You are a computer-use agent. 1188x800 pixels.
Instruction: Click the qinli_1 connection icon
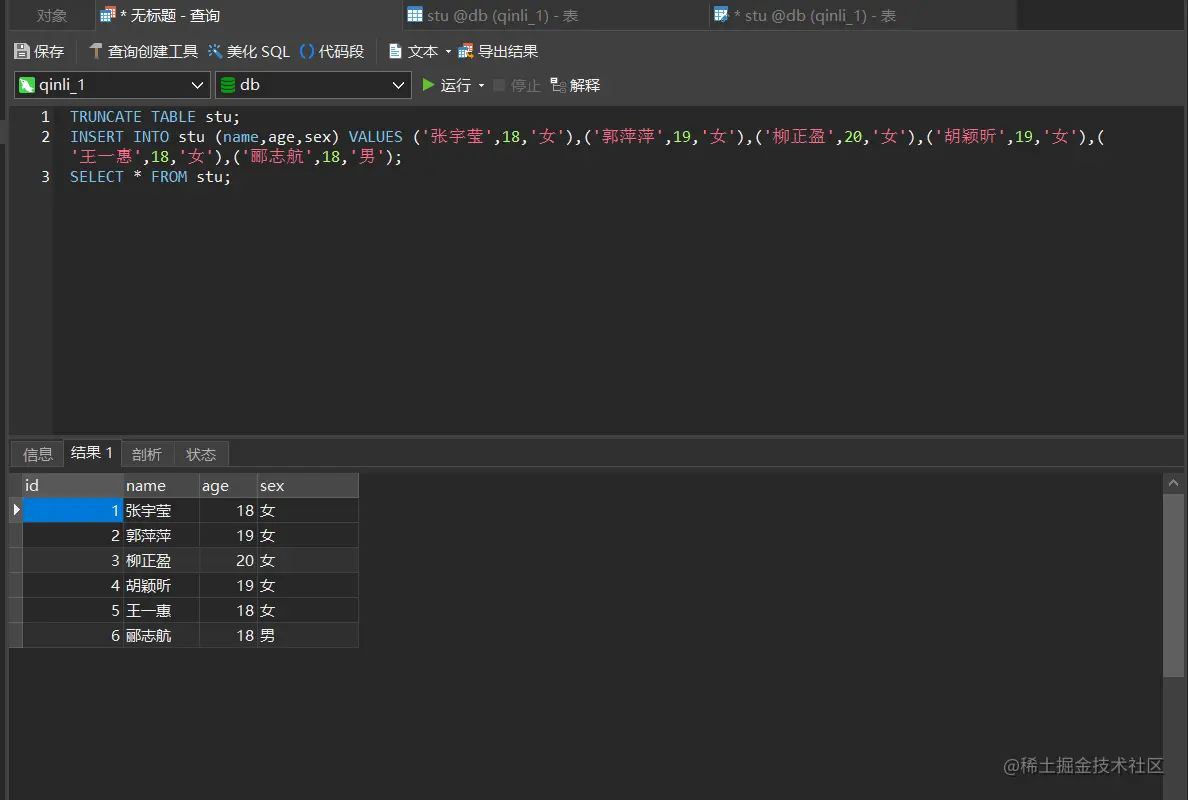pos(27,85)
